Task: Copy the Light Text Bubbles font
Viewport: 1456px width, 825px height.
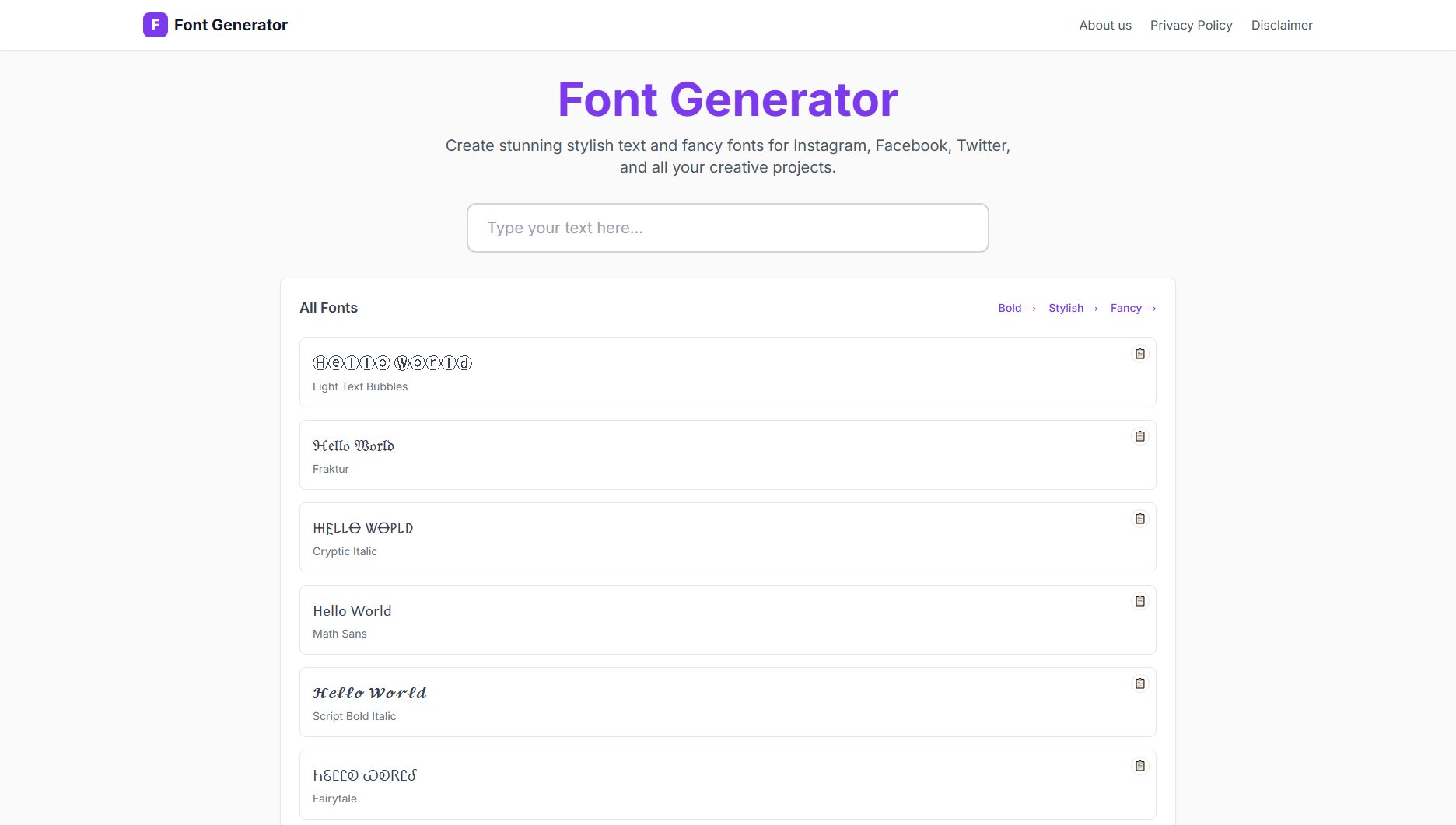Action: [1139, 354]
